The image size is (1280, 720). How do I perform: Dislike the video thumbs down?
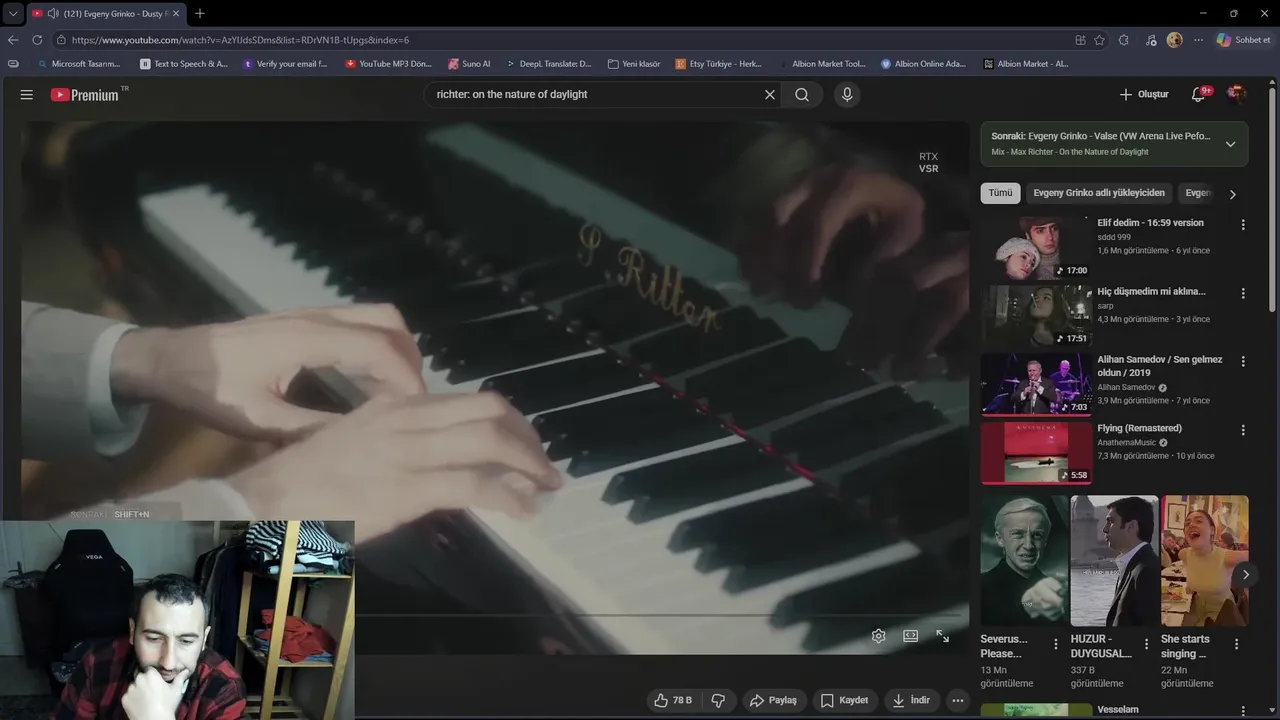pyautogui.click(x=718, y=700)
